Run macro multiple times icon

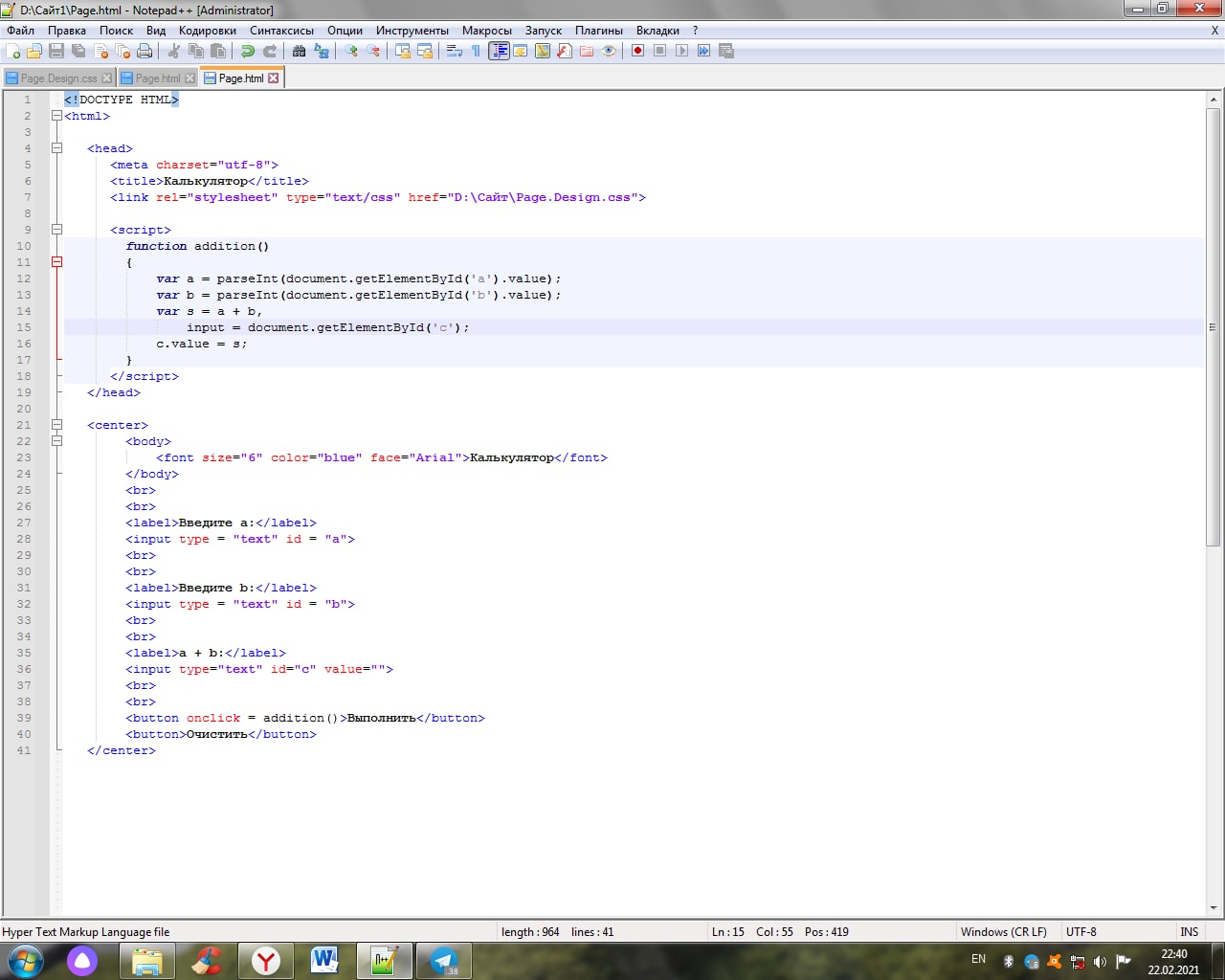(x=704, y=51)
